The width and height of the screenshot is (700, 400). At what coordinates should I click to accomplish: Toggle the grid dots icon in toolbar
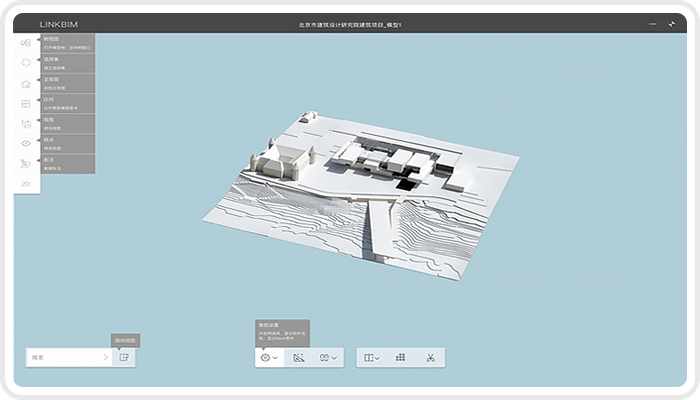pos(400,357)
